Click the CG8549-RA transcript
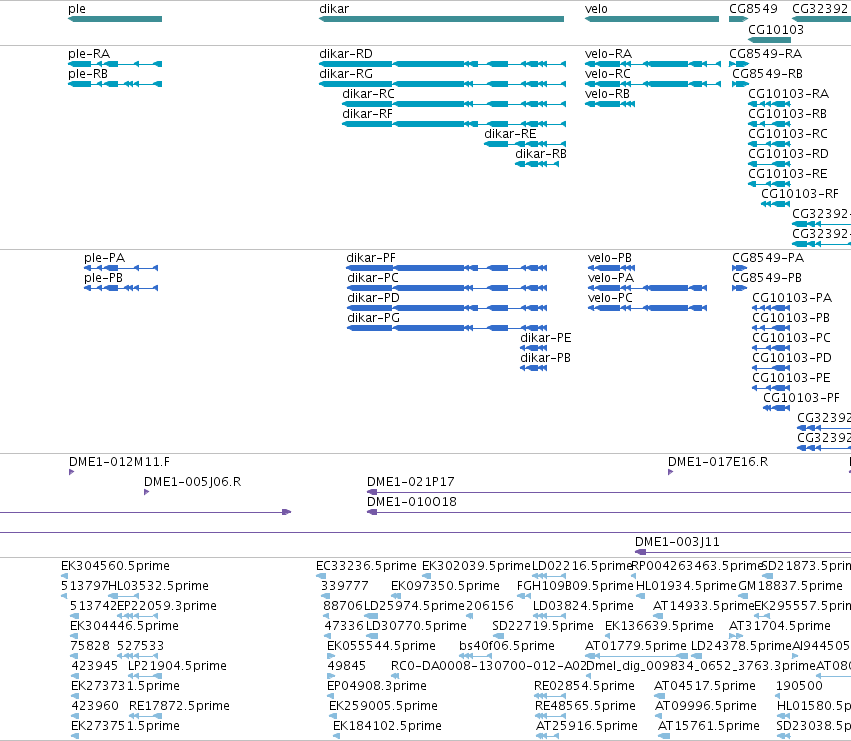 (739, 64)
